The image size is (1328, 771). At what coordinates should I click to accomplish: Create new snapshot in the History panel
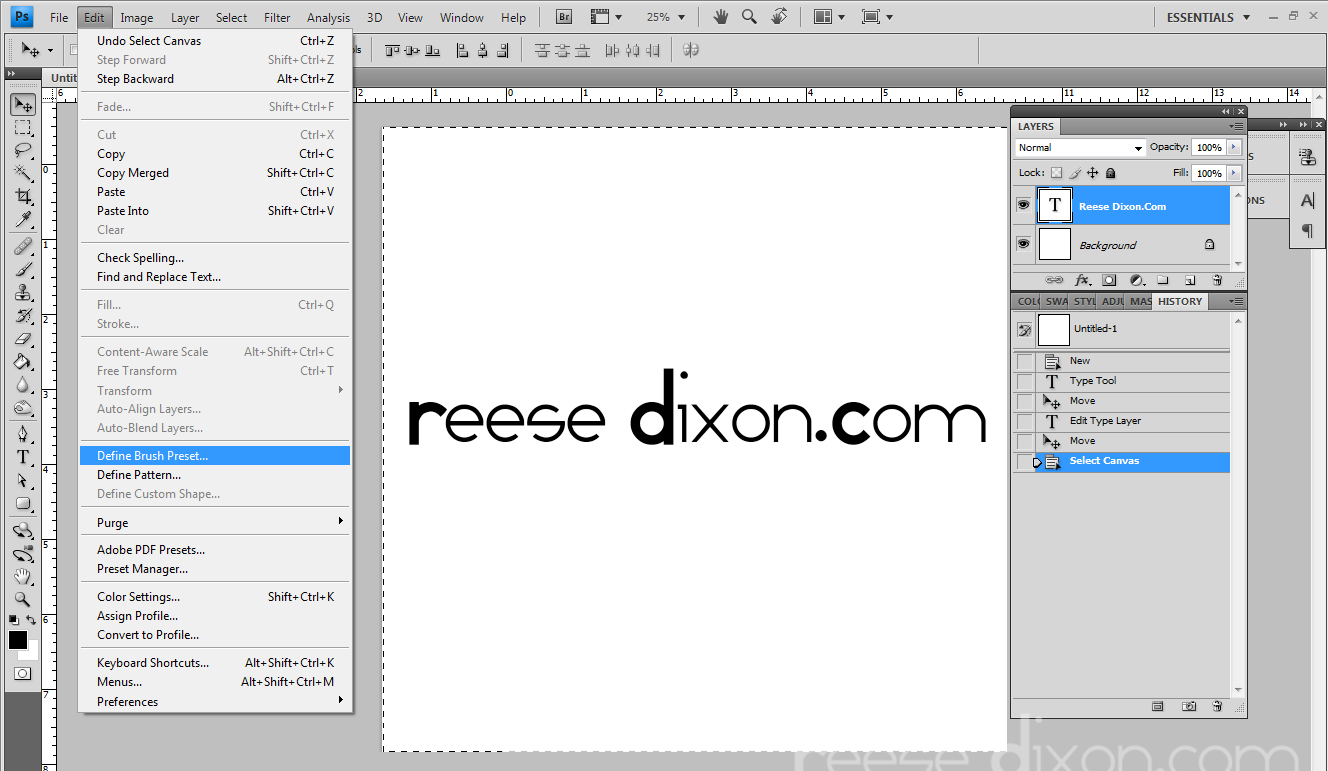(x=1189, y=706)
